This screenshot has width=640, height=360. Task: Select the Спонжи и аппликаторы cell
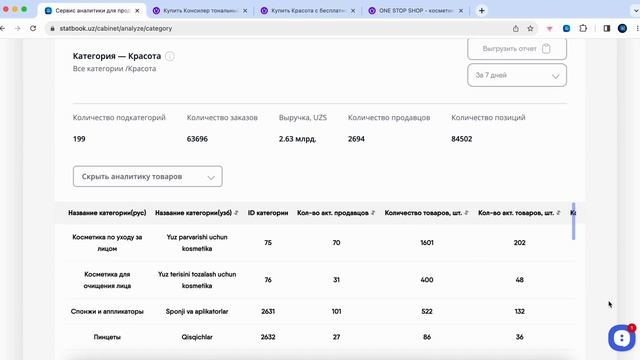[x=107, y=311]
